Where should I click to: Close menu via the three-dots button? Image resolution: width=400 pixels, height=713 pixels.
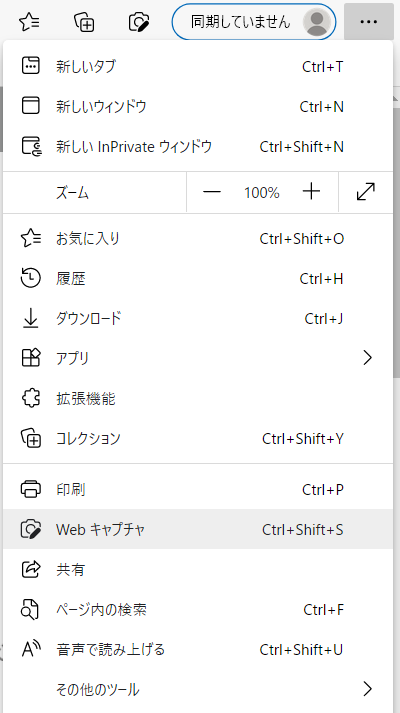point(368,21)
